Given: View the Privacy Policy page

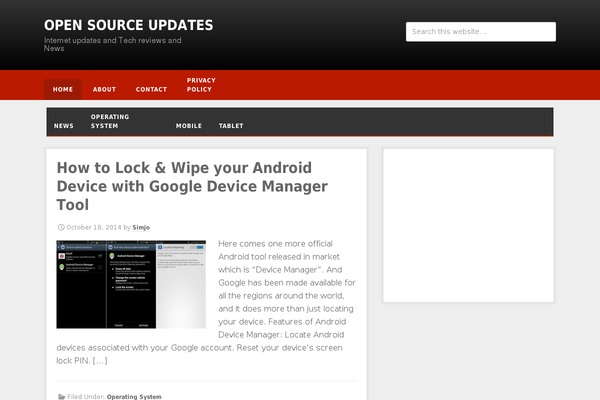Looking at the screenshot, I should 201,85.
